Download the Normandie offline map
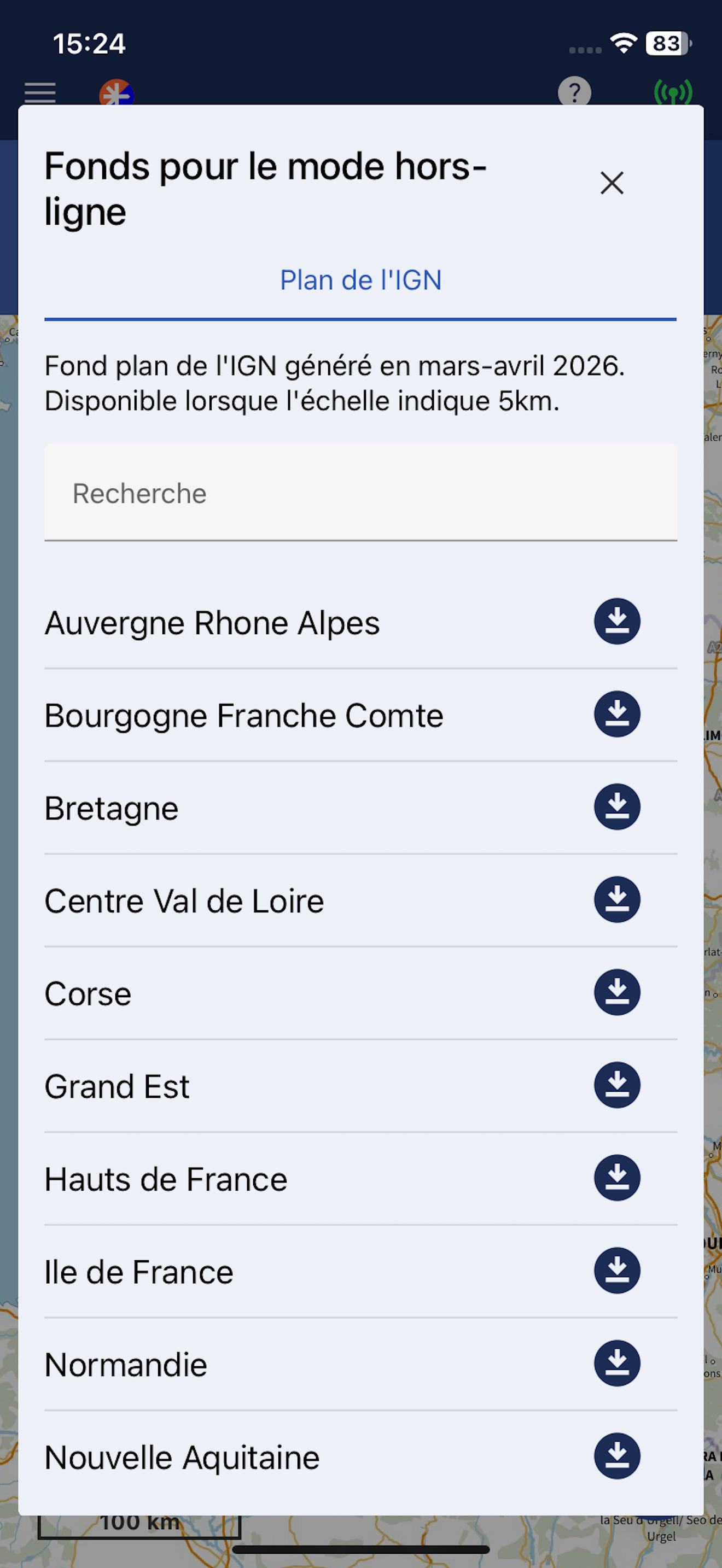 tap(616, 1364)
